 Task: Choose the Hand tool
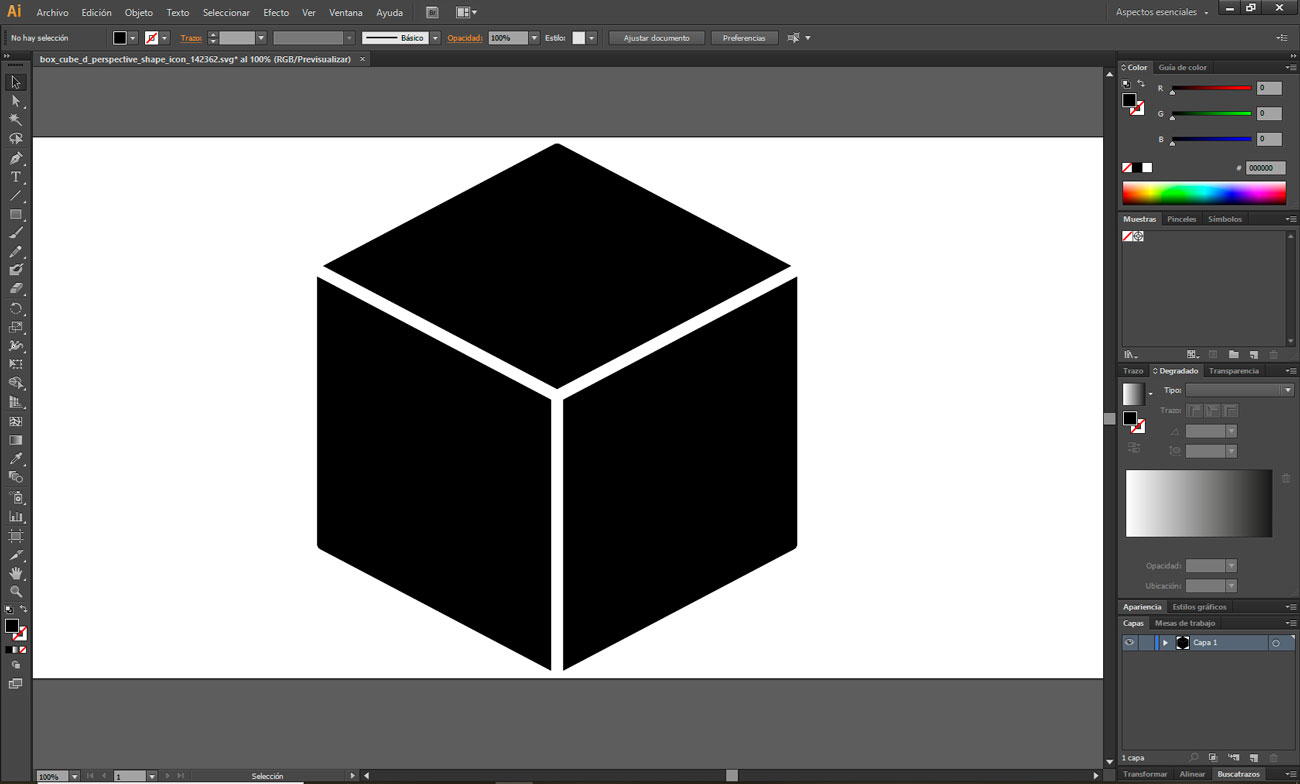tap(16, 573)
